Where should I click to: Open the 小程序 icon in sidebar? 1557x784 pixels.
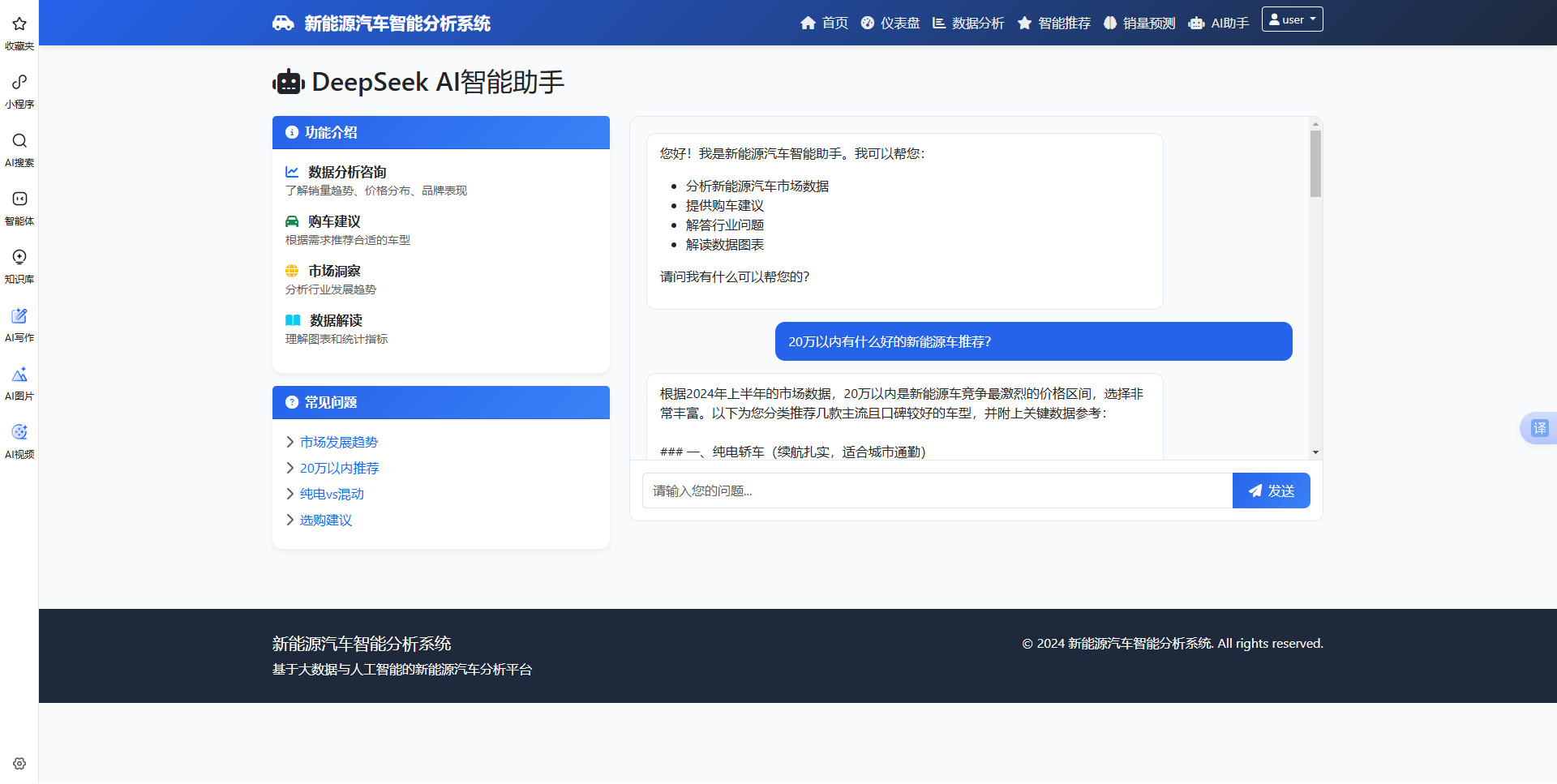[x=19, y=82]
